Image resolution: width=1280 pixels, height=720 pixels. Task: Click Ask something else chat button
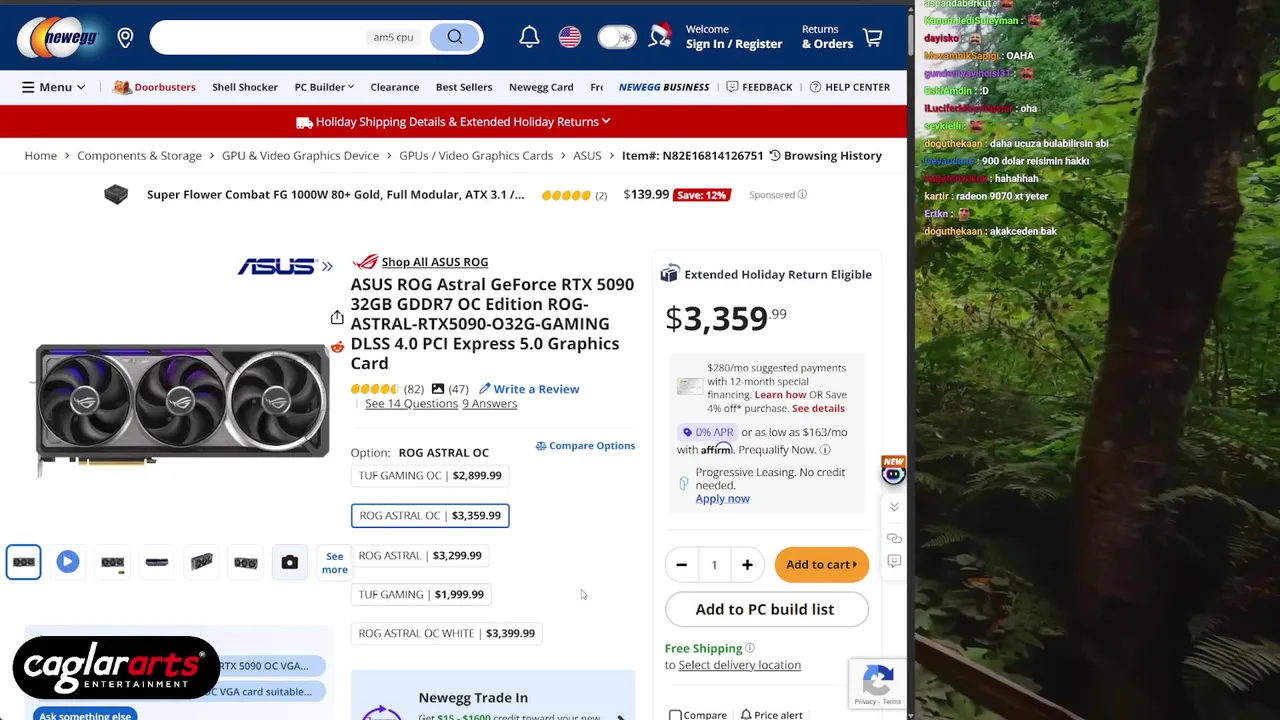pos(85,714)
